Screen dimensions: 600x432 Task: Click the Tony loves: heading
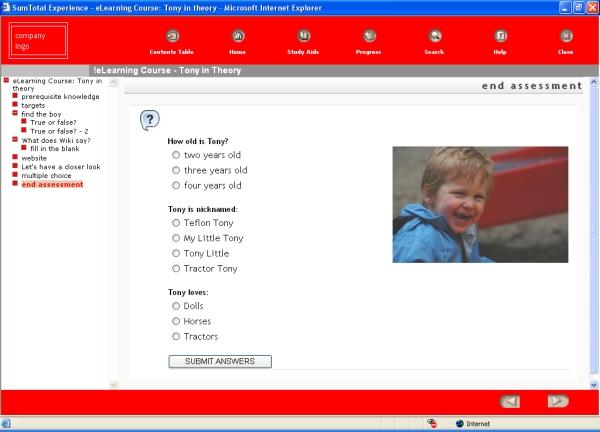click(x=188, y=292)
